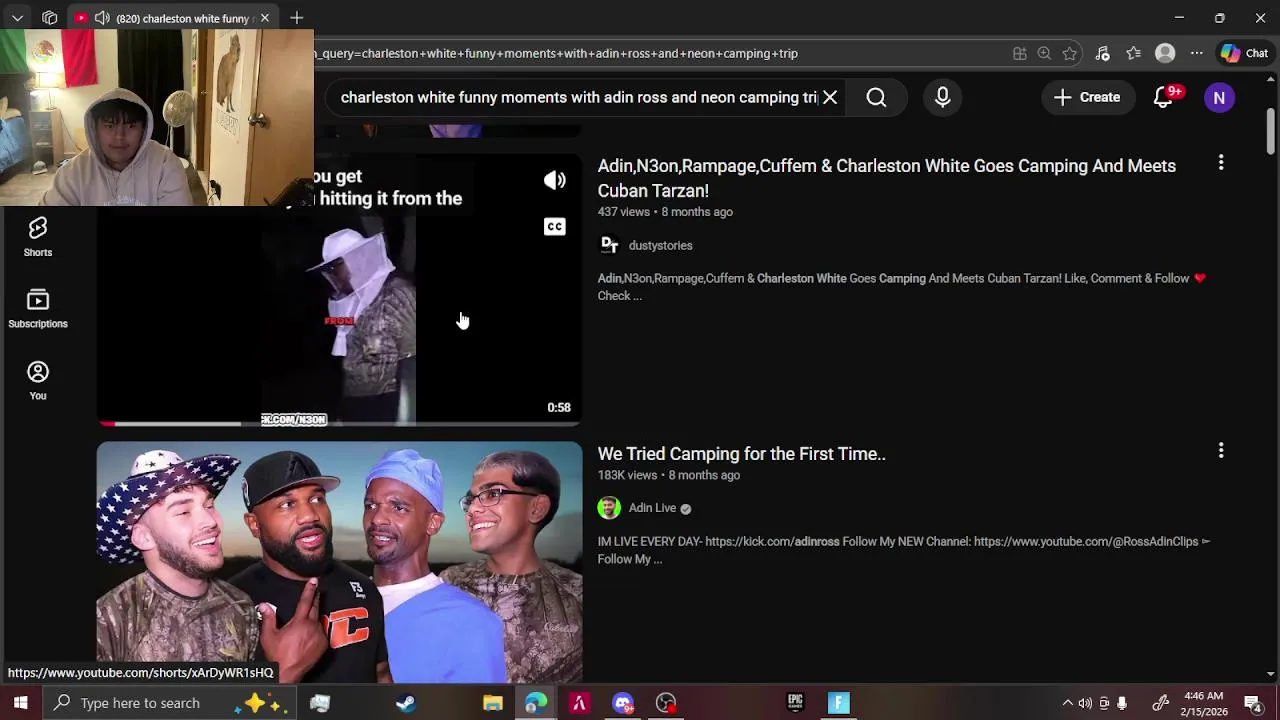Screen dimensions: 1280x720
Task: Open File Explorer from the taskbar
Action: pos(492,703)
